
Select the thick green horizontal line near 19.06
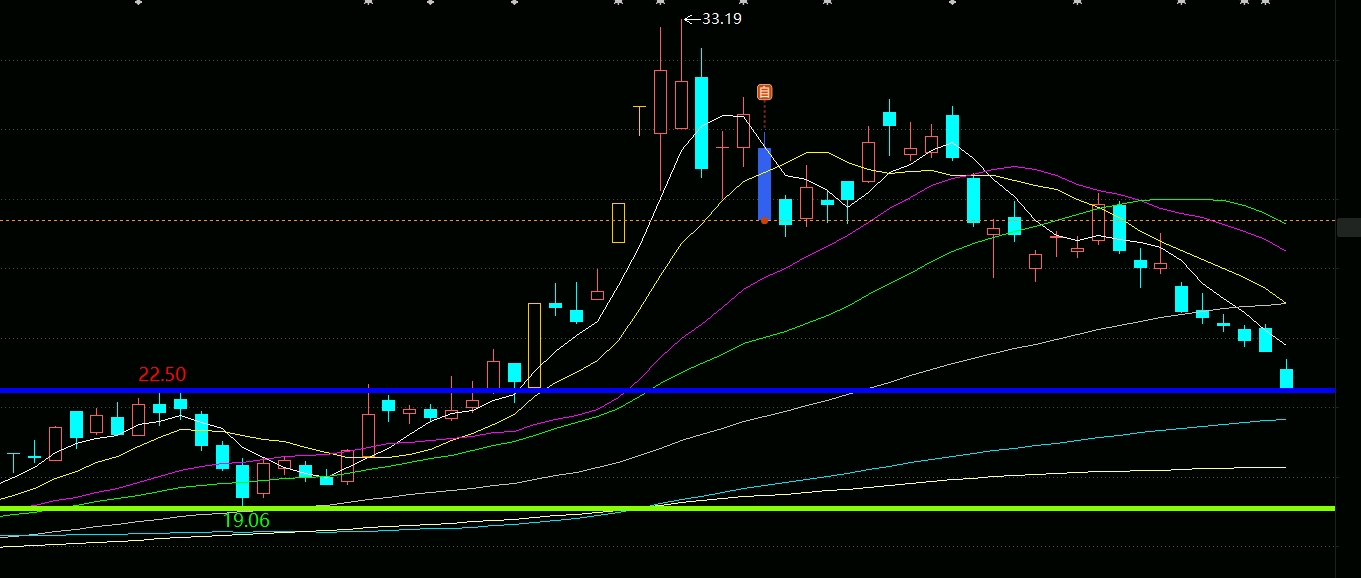click(667, 508)
